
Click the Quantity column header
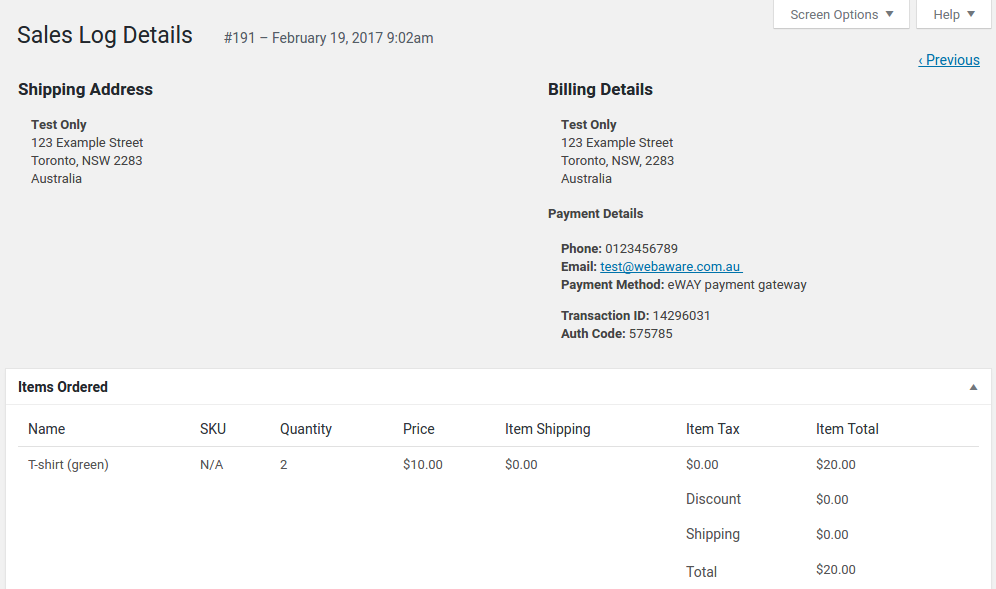(306, 429)
